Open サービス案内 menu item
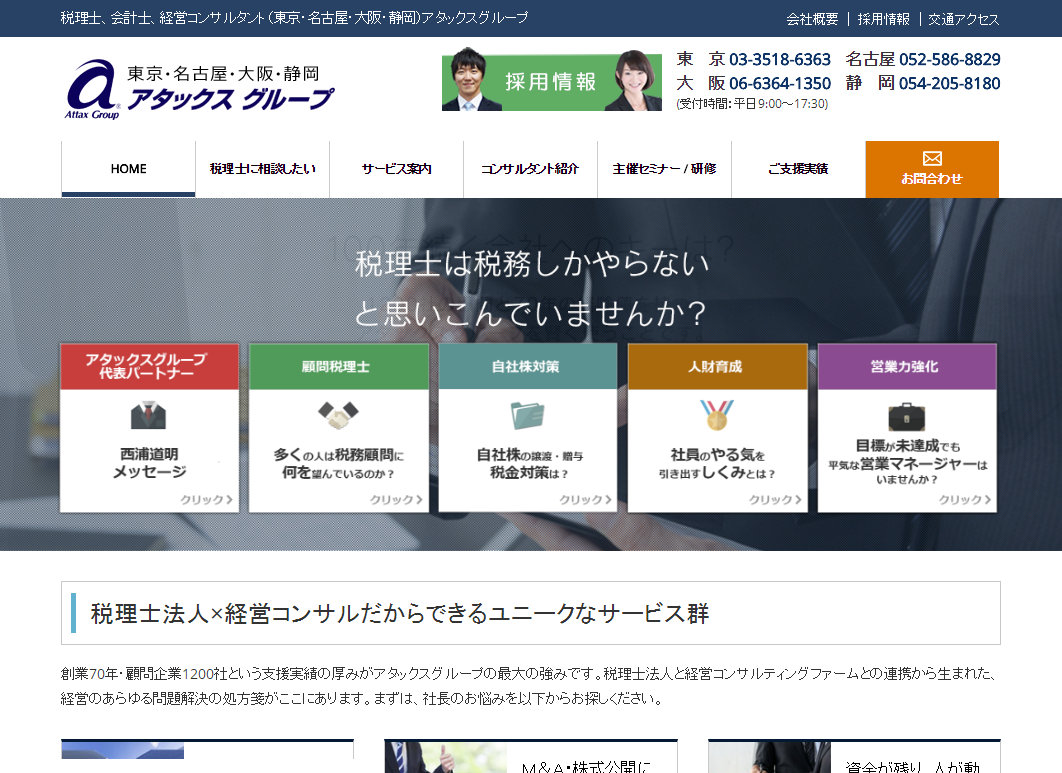 (x=396, y=169)
